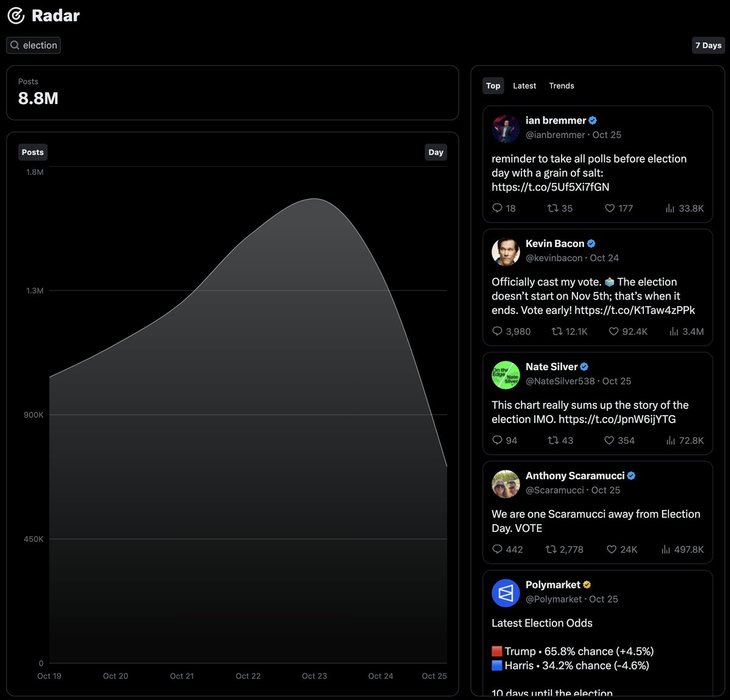
Task: Open the Posts metric dropdown on chart
Action: click(x=33, y=152)
